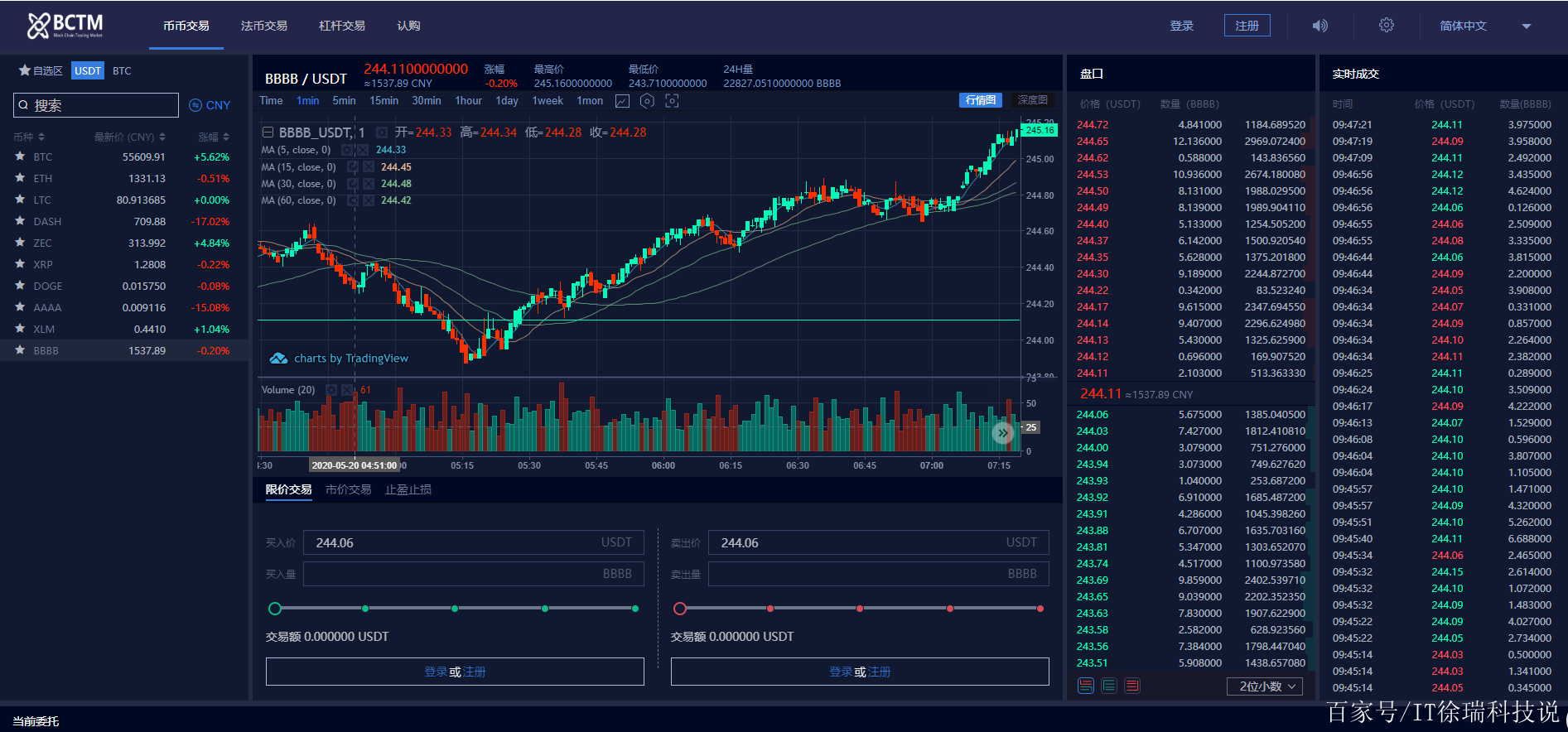Click the 注册 button in header
The height and width of the screenshot is (732, 1568).
(1247, 26)
